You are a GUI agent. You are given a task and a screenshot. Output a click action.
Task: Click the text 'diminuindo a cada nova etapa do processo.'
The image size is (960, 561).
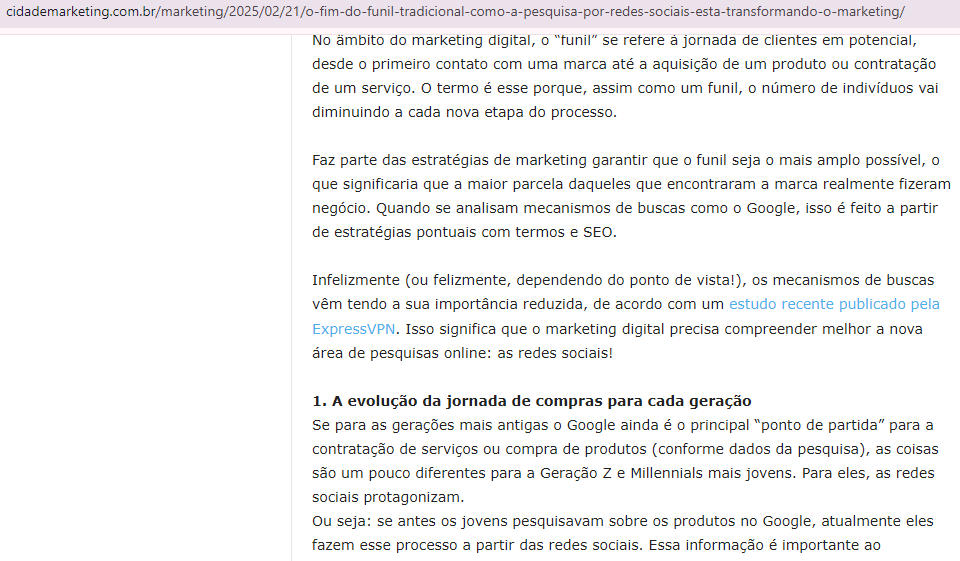464,112
